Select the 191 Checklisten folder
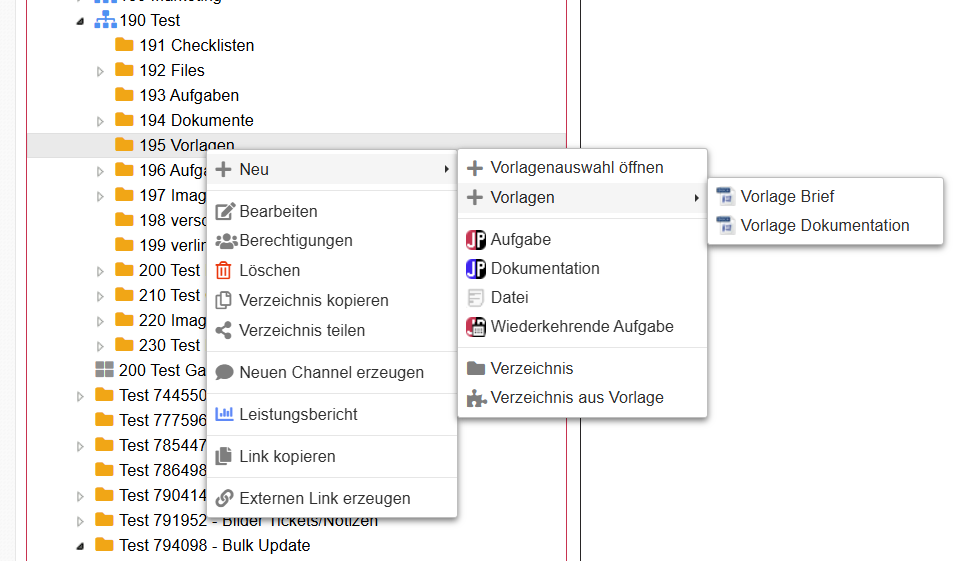The height and width of the screenshot is (561, 977). click(x=196, y=45)
